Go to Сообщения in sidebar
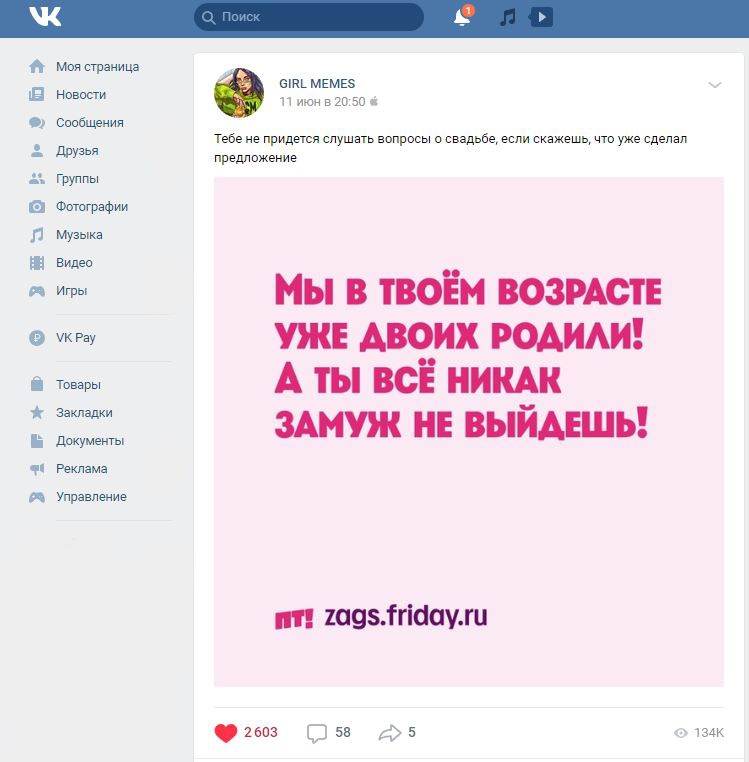This screenshot has width=749, height=762. tap(90, 122)
